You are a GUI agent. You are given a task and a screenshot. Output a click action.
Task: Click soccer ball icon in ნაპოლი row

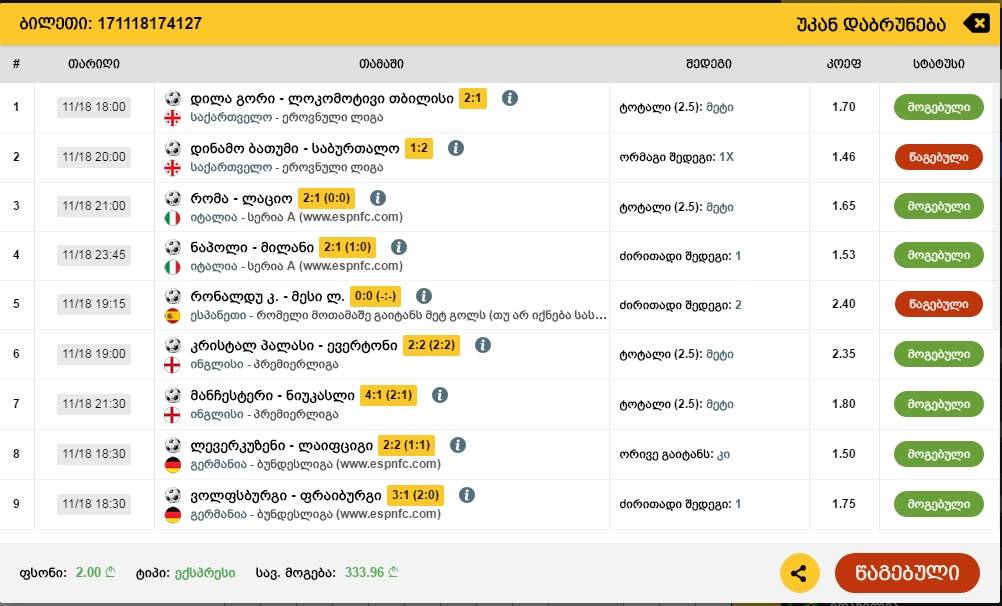pyautogui.click(x=173, y=247)
